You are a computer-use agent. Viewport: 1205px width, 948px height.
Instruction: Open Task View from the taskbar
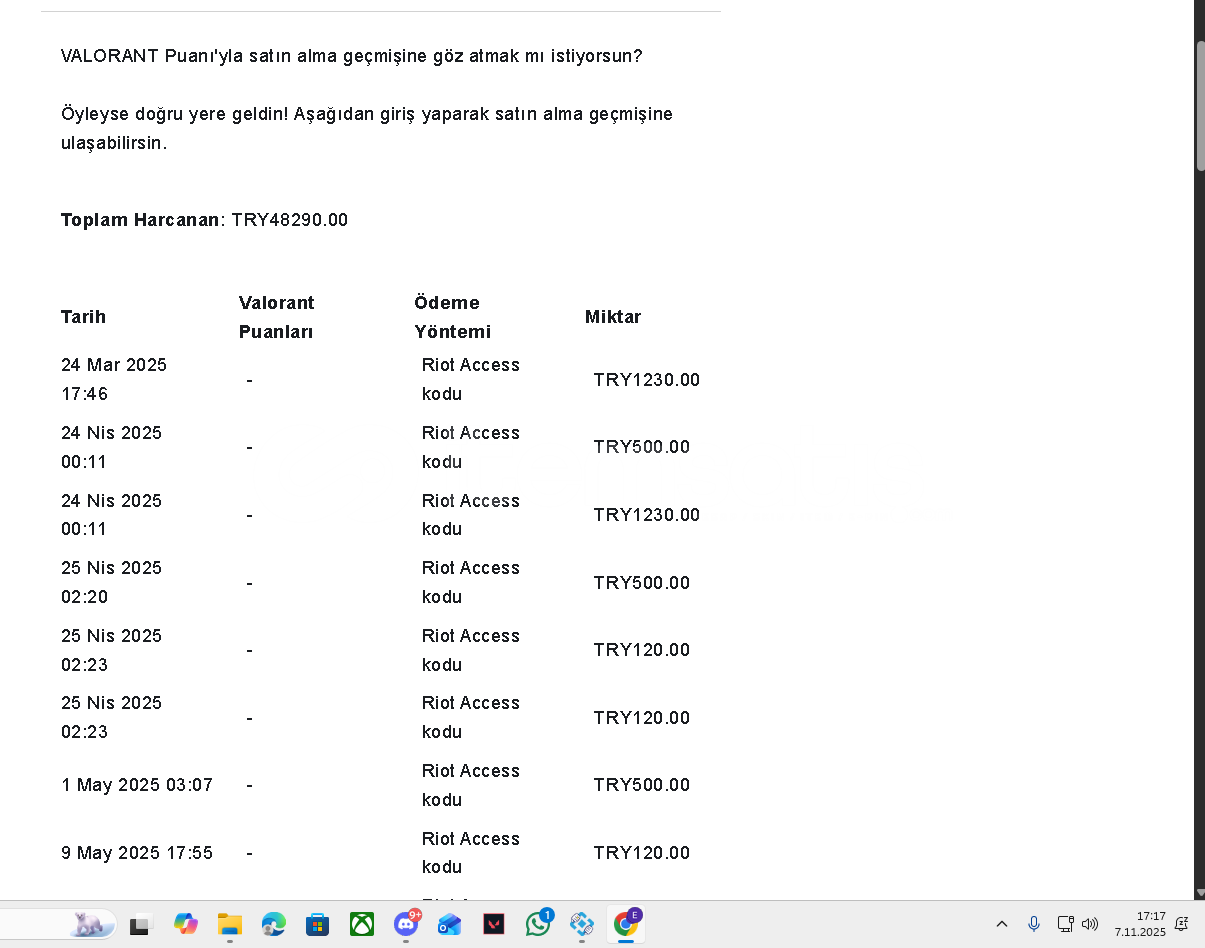[x=140, y=925]
